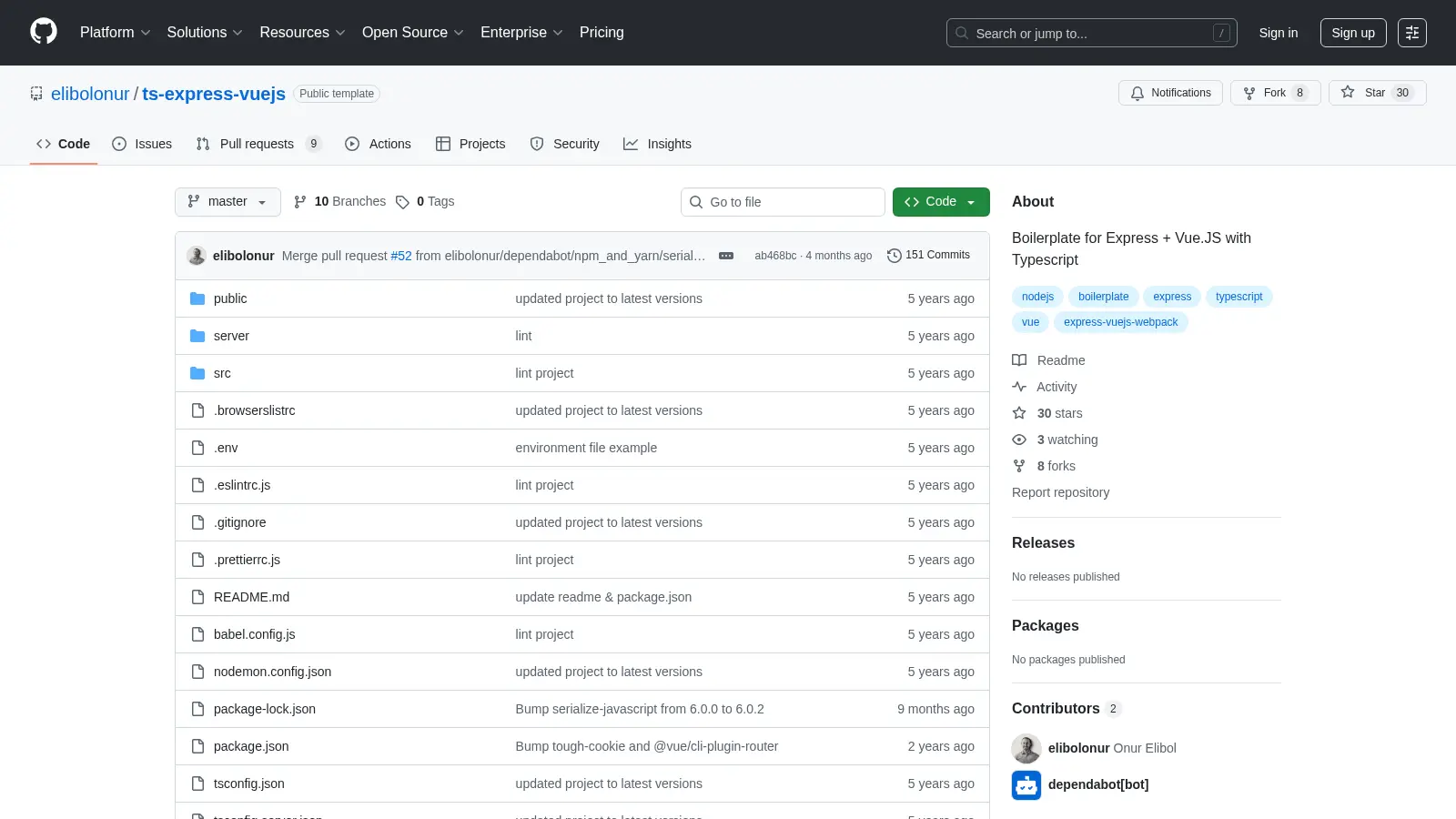
Task: Expand the Open Source menu
Action: click(413, 33)
